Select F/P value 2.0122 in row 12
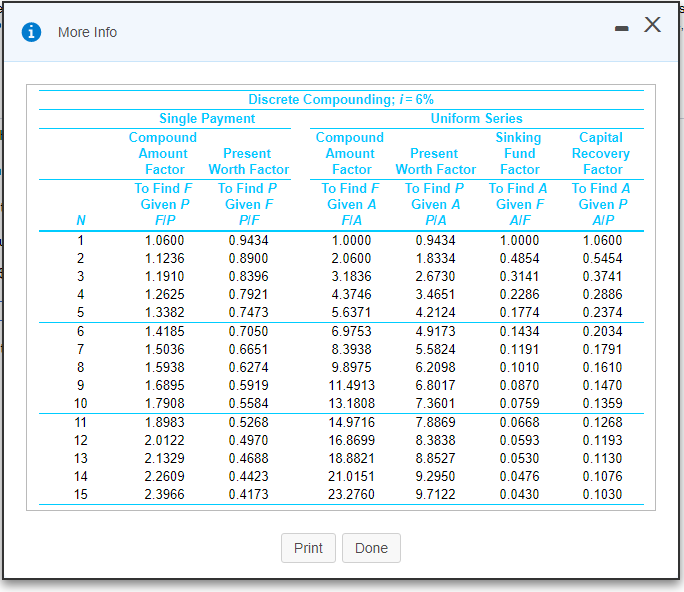Image resolution: width=684 pixels, height=592 pixels. pos(164,440)
